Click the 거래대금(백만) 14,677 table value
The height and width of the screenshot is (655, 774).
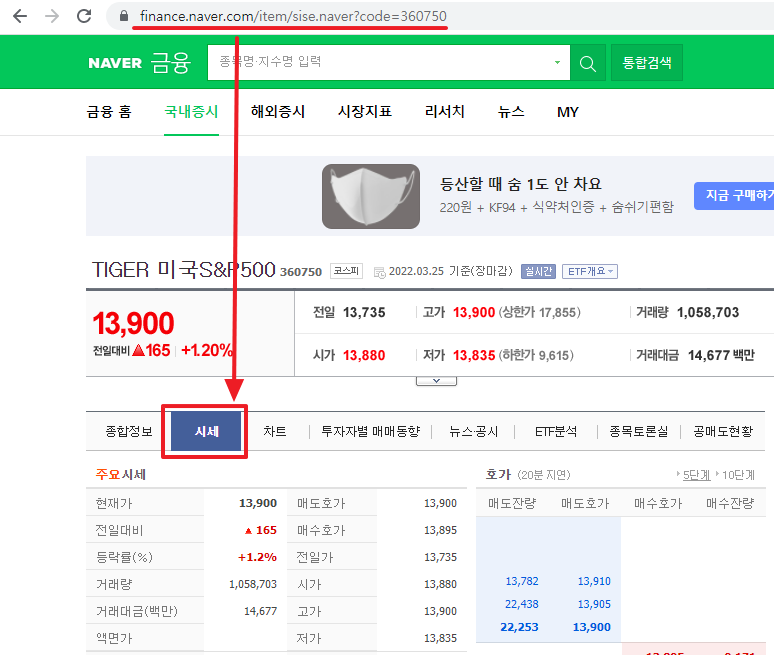[260, 611]
